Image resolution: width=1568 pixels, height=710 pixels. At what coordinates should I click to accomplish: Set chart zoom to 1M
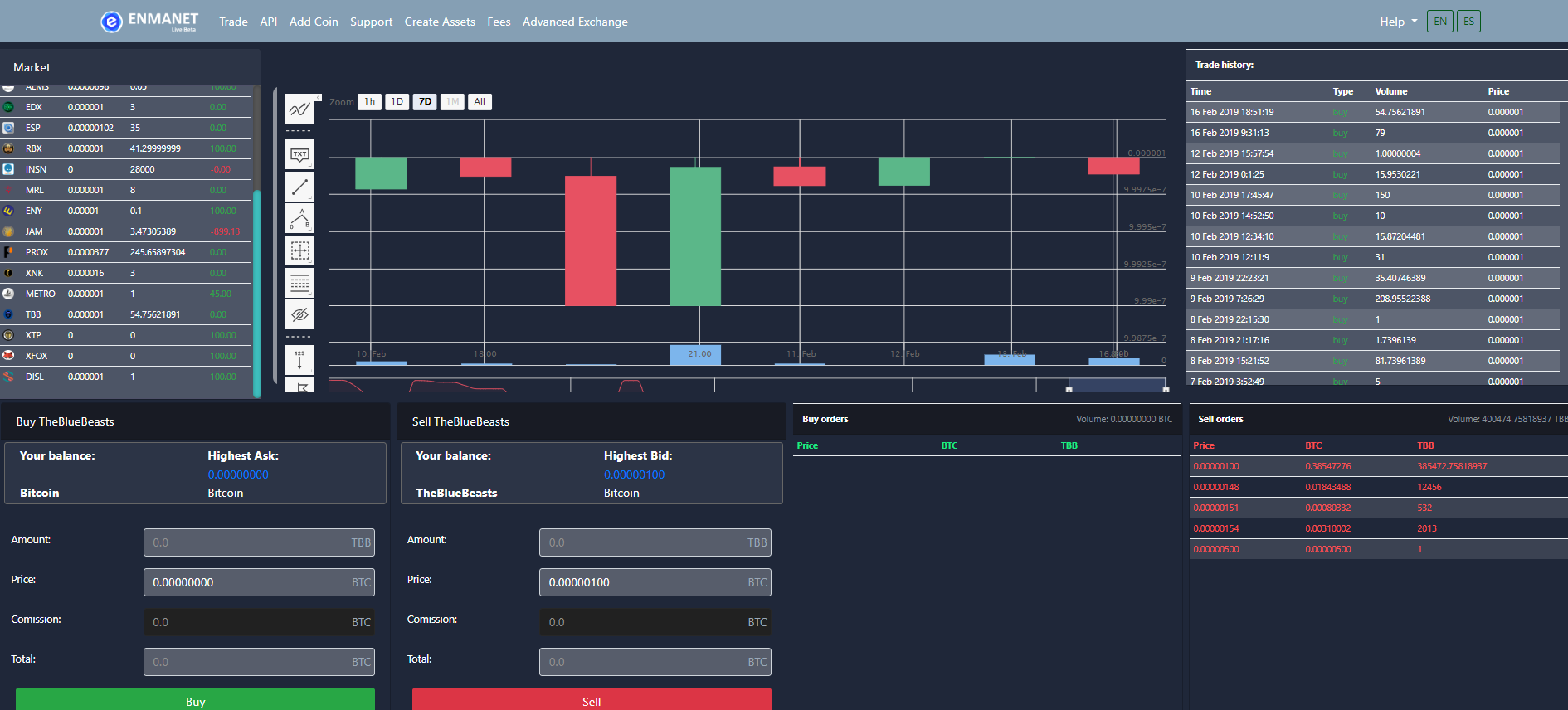click(452, 101)
